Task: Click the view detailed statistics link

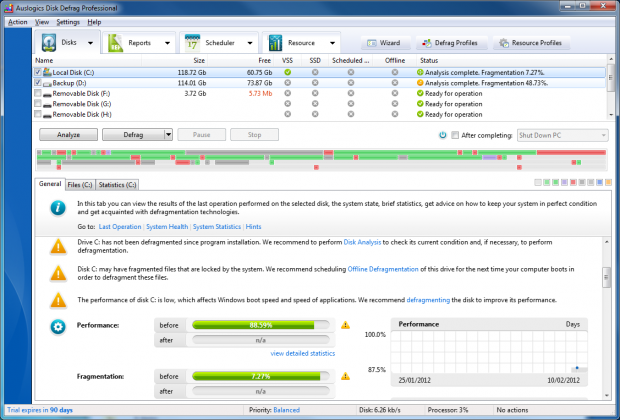Action: [302, 353]
